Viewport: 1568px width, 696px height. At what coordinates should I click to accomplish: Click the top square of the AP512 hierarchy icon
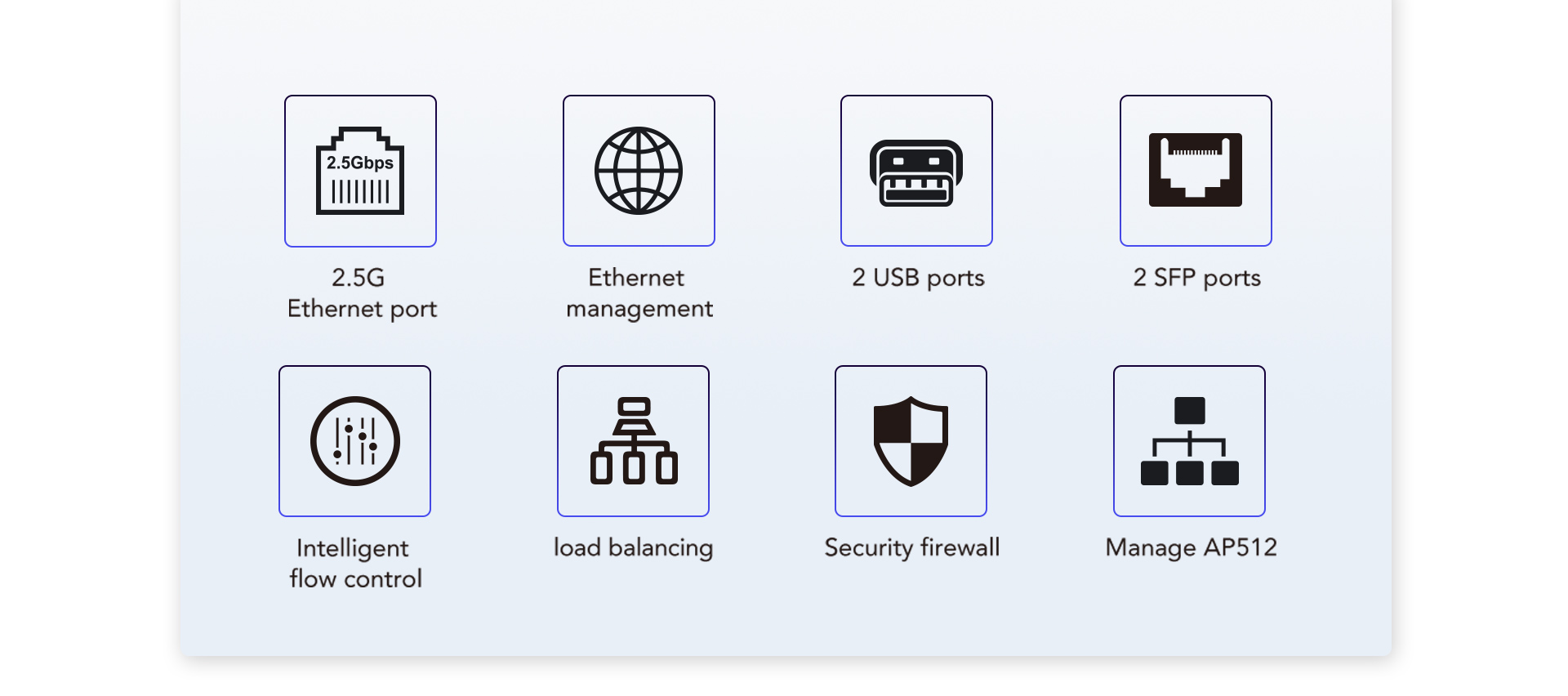[x=1189, y=410]
